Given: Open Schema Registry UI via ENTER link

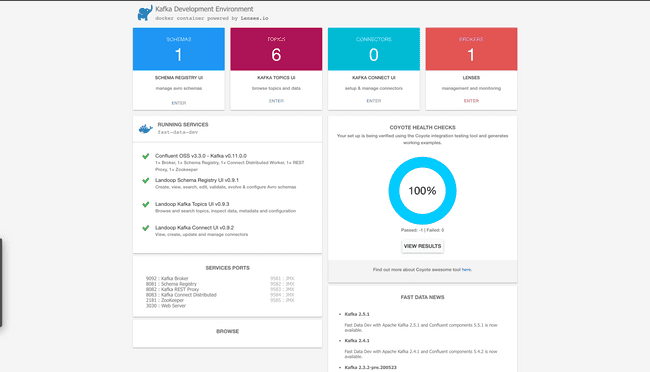Looking at the screenshot, I should (x=179, y=103).
